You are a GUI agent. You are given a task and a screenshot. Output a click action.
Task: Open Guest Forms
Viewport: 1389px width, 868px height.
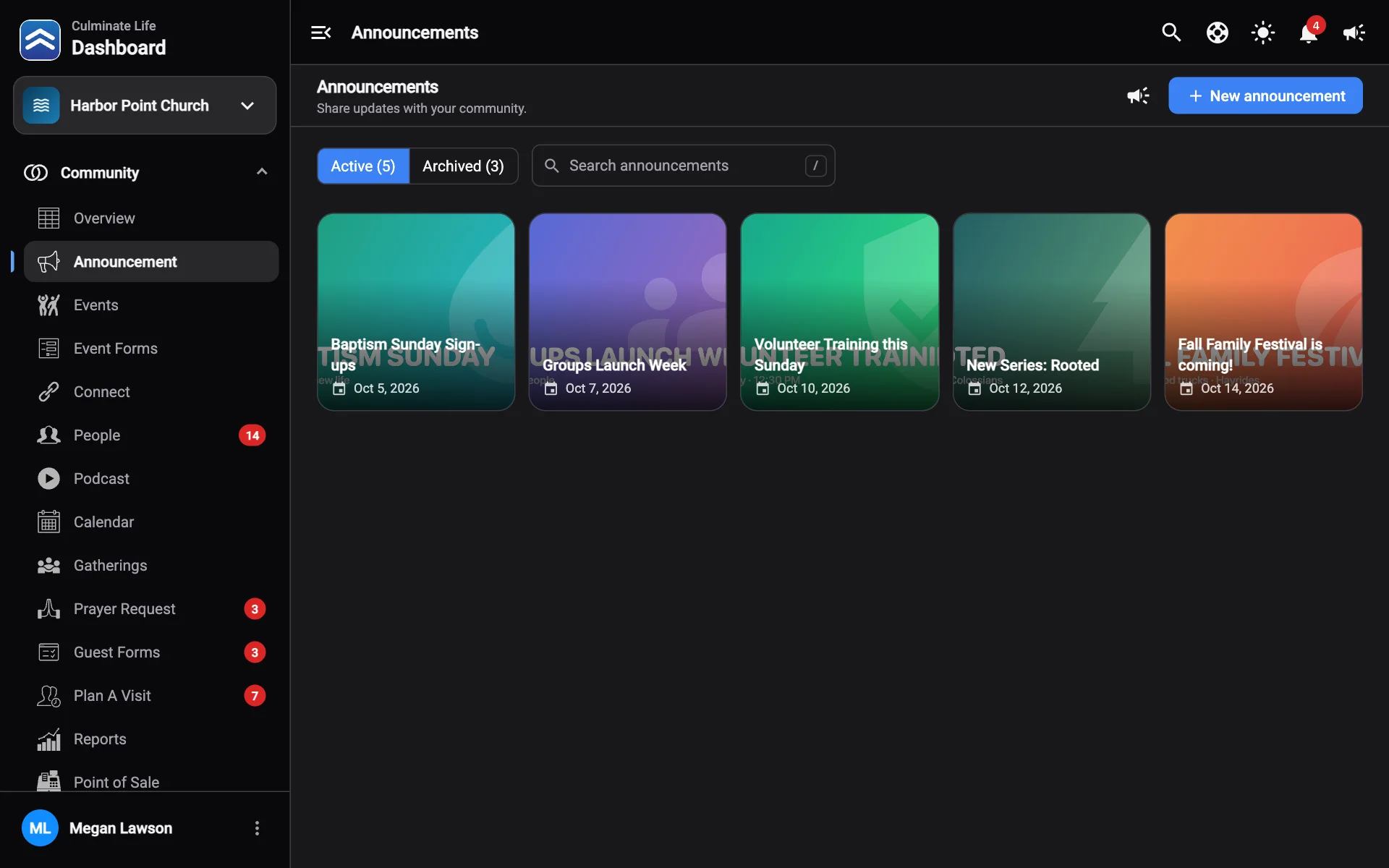pos(151,652)
